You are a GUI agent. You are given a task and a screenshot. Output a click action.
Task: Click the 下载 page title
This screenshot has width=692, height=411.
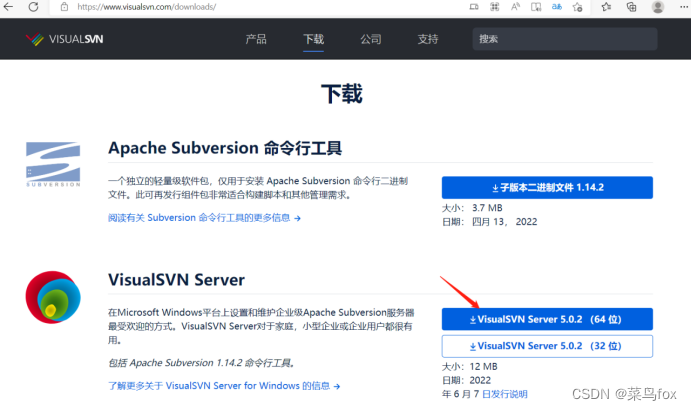pos(342,94)
